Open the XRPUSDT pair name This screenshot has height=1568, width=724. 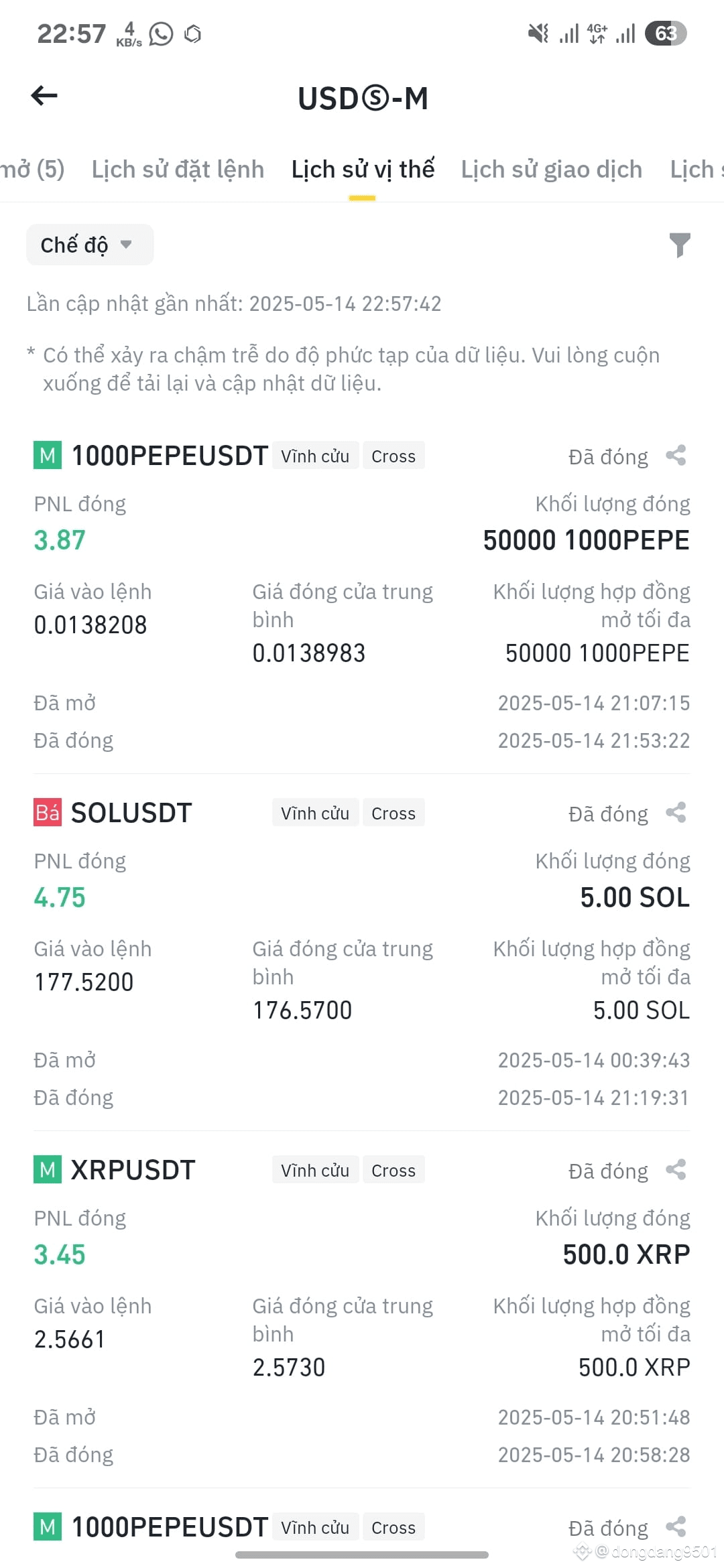coord(133,1170)
